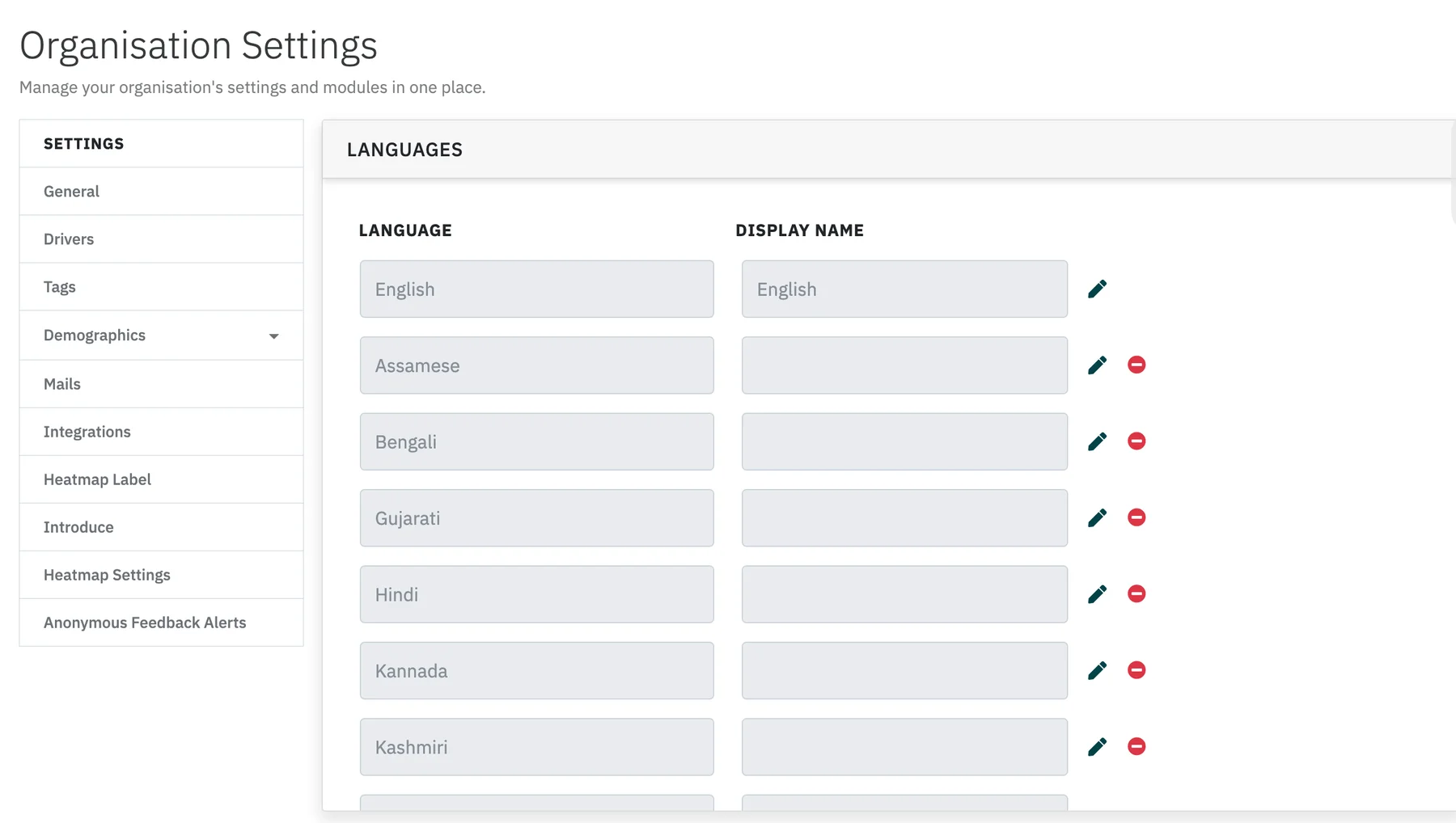Viewport: 1456px width, 823px height.
Task: Click the DISPLAY NAME column header
Action: (799, 230)
